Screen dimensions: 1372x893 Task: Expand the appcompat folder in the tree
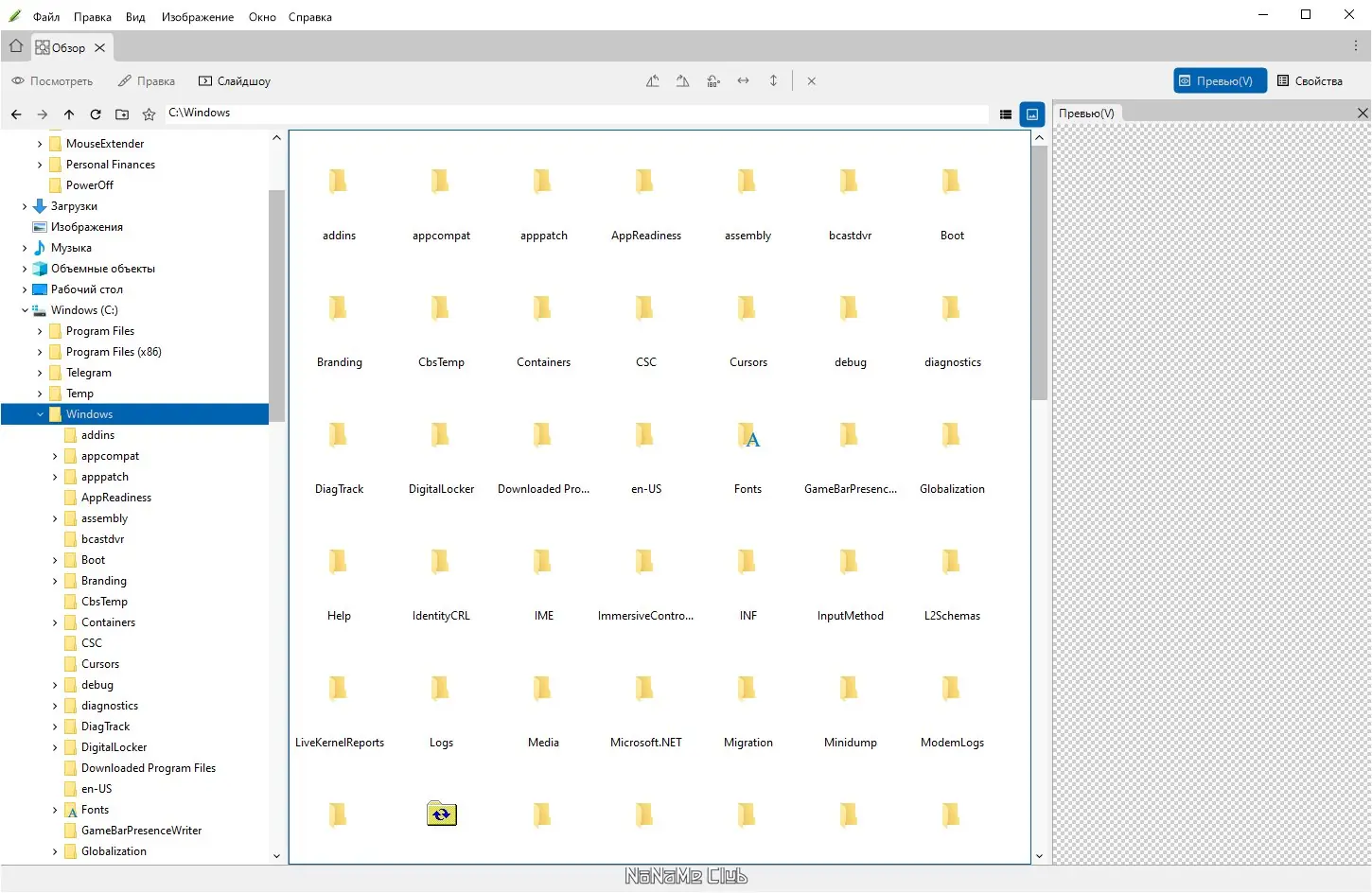coord(55,456)
